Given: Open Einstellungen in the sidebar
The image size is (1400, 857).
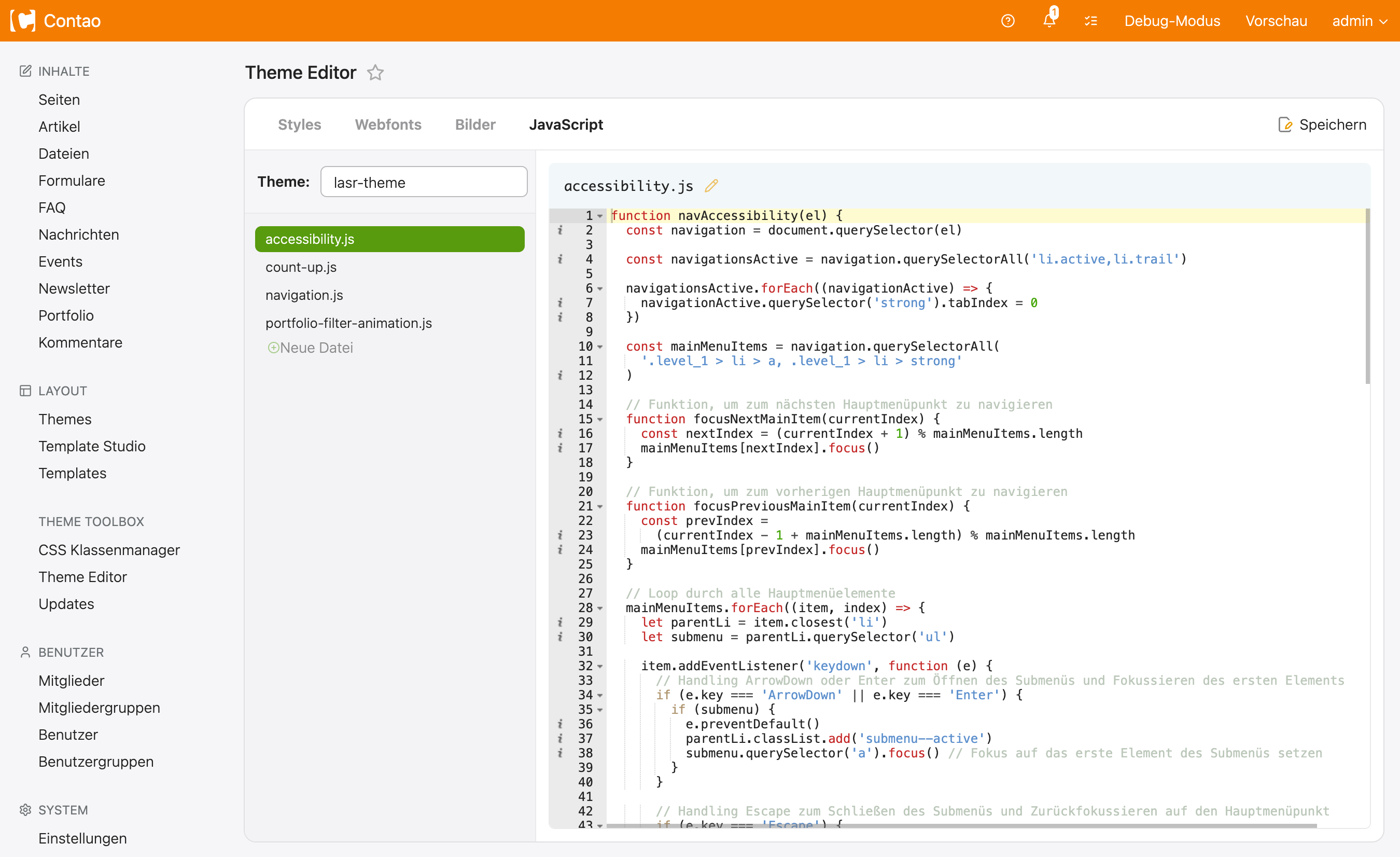Looking at the screenshot, I should tap(82, 838).
